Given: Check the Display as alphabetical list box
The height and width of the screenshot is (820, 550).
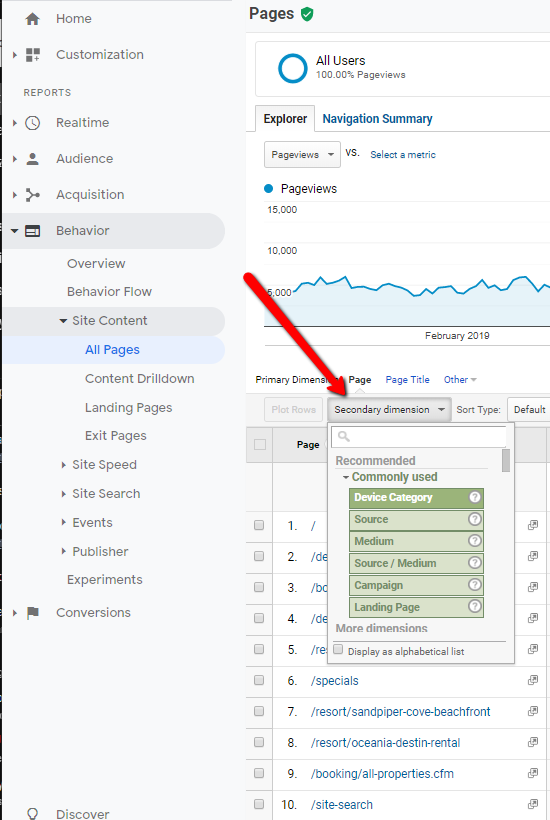Looking at the screenshot, I should tap(338, 650).
